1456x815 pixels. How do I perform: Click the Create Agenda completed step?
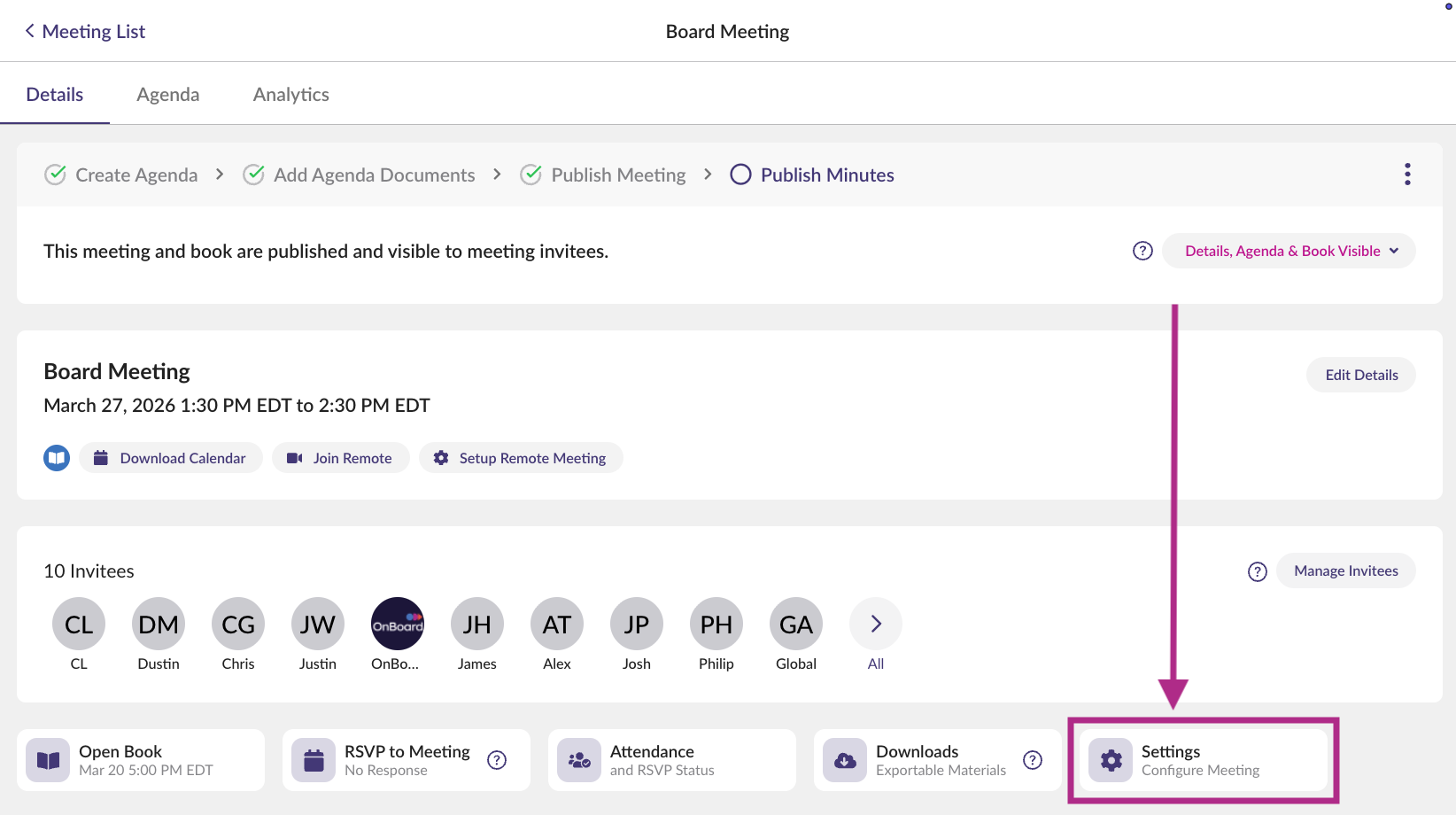121,175
